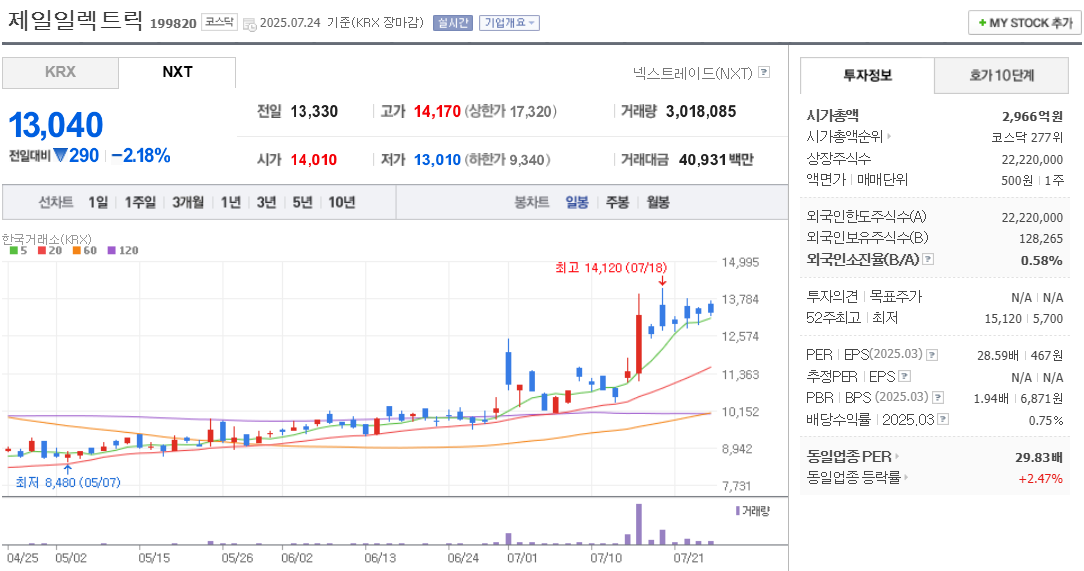Viewport: 1084px width, 571px height.
Task: Open help icon next to 배당수익률 2025.03
Action: [x=943, y=419]
